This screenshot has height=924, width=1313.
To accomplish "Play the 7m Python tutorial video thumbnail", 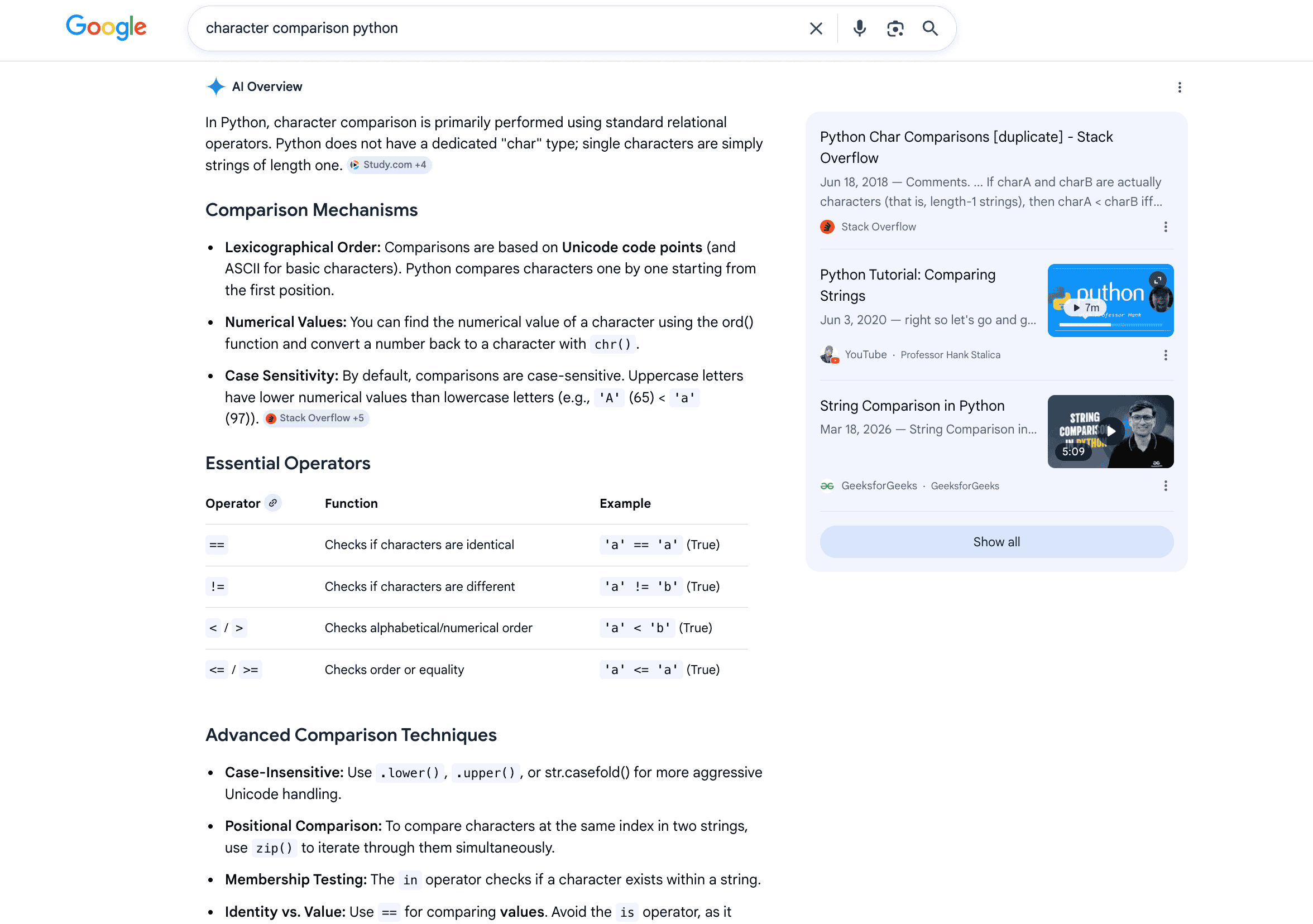I will pos(1110,300).
